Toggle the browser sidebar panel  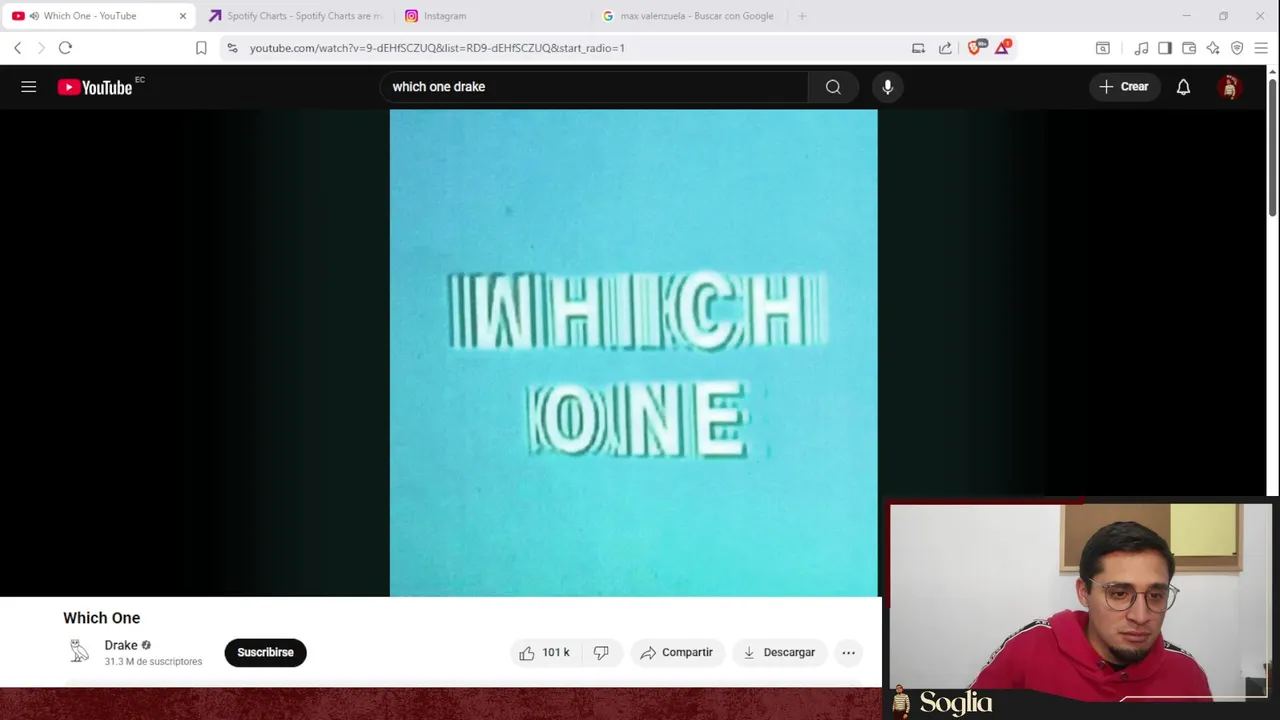click(1165, 48)
